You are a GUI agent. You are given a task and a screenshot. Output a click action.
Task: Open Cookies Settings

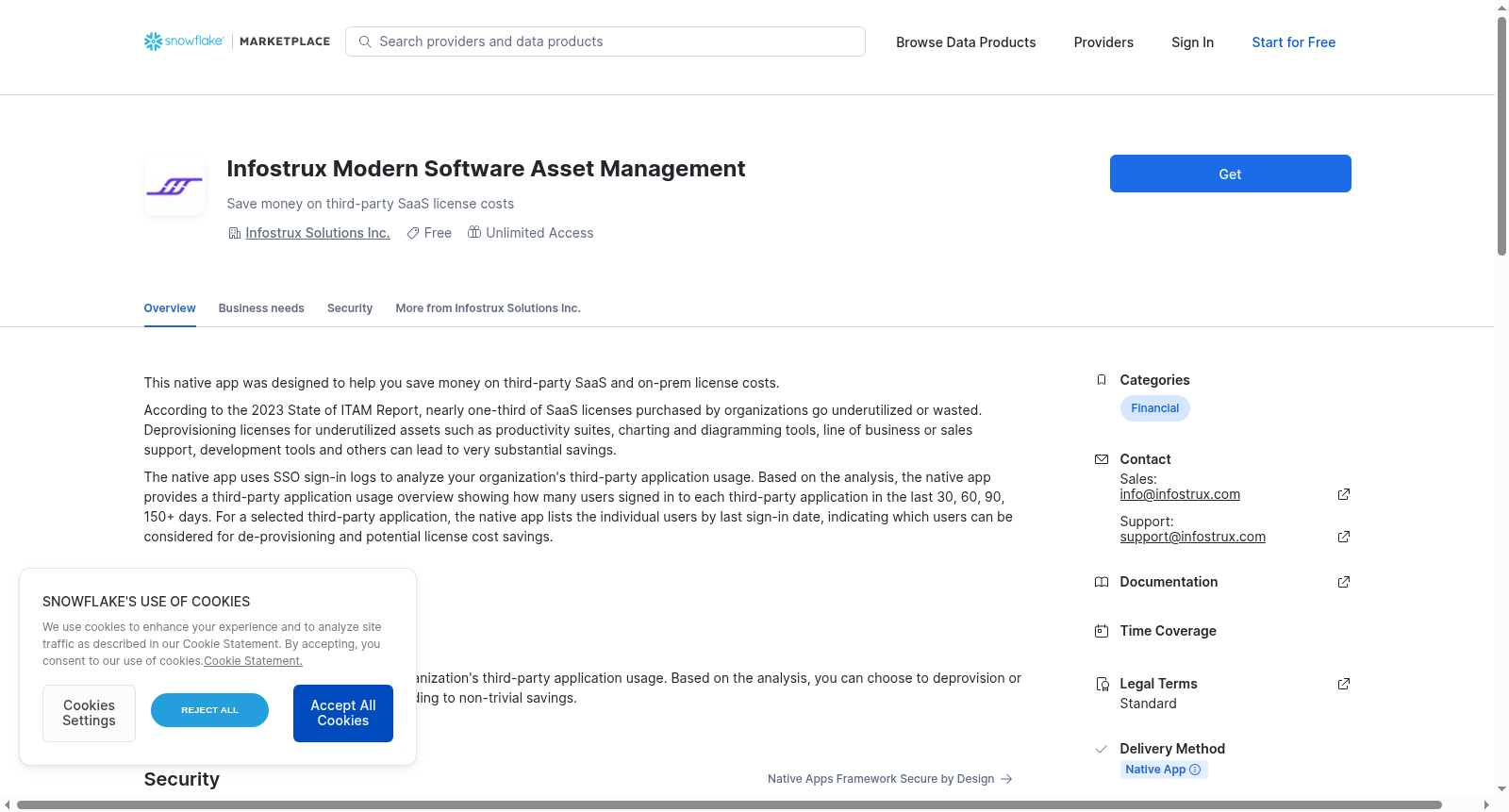coord(89,713)
